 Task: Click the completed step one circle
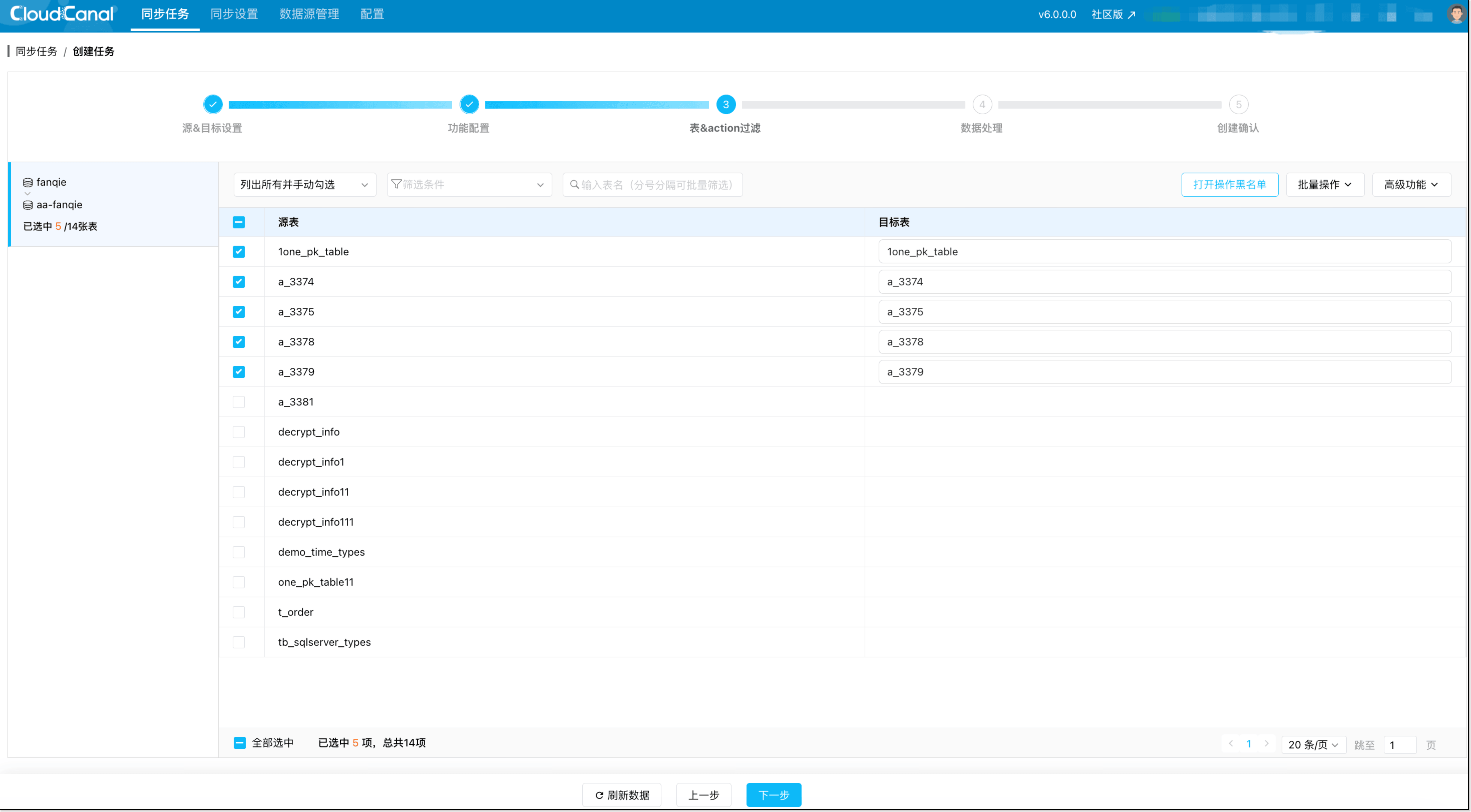tap(213, 104)
